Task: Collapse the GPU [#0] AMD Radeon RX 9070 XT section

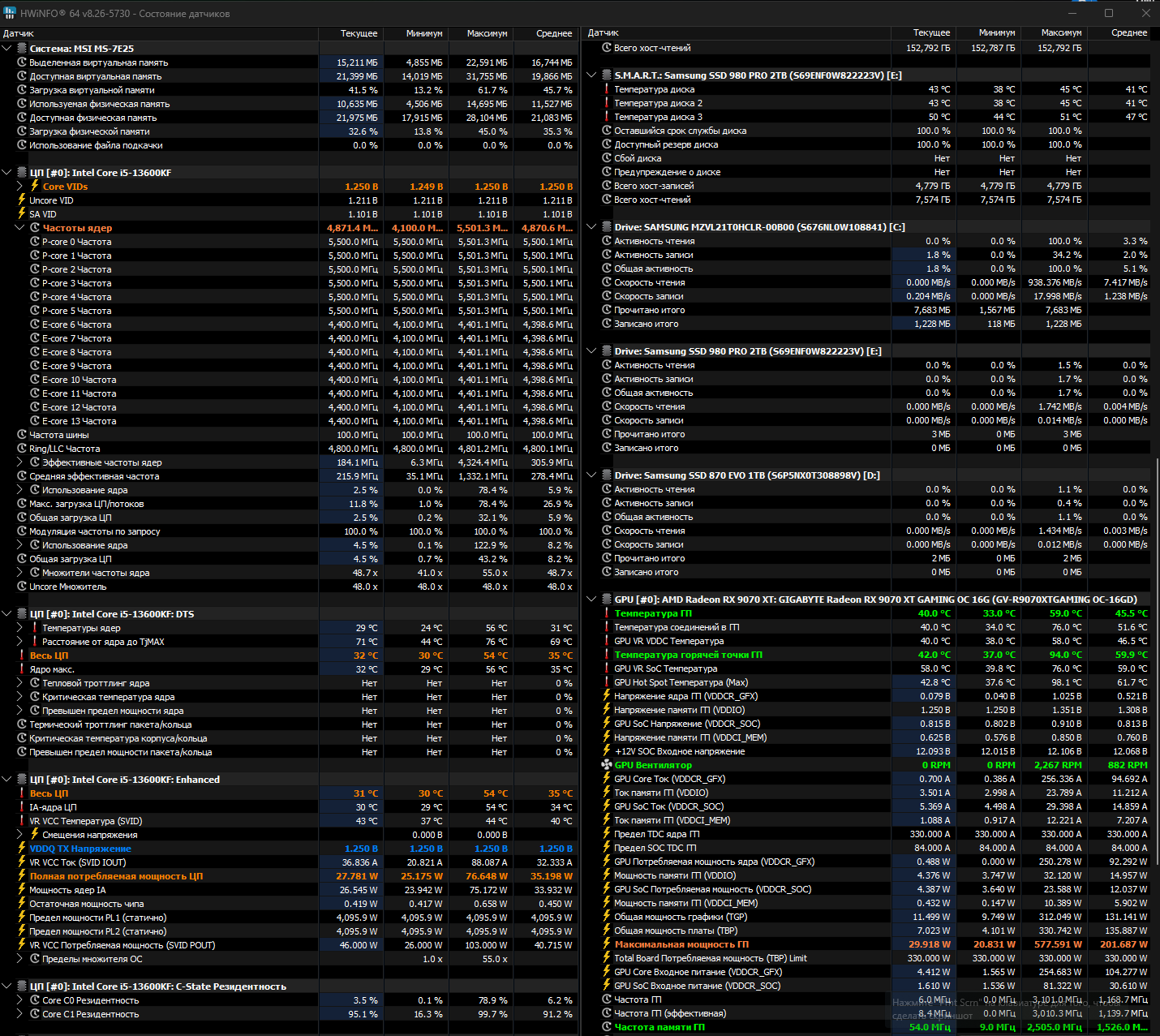Action: pyautogui.click(x=592, y=600)
